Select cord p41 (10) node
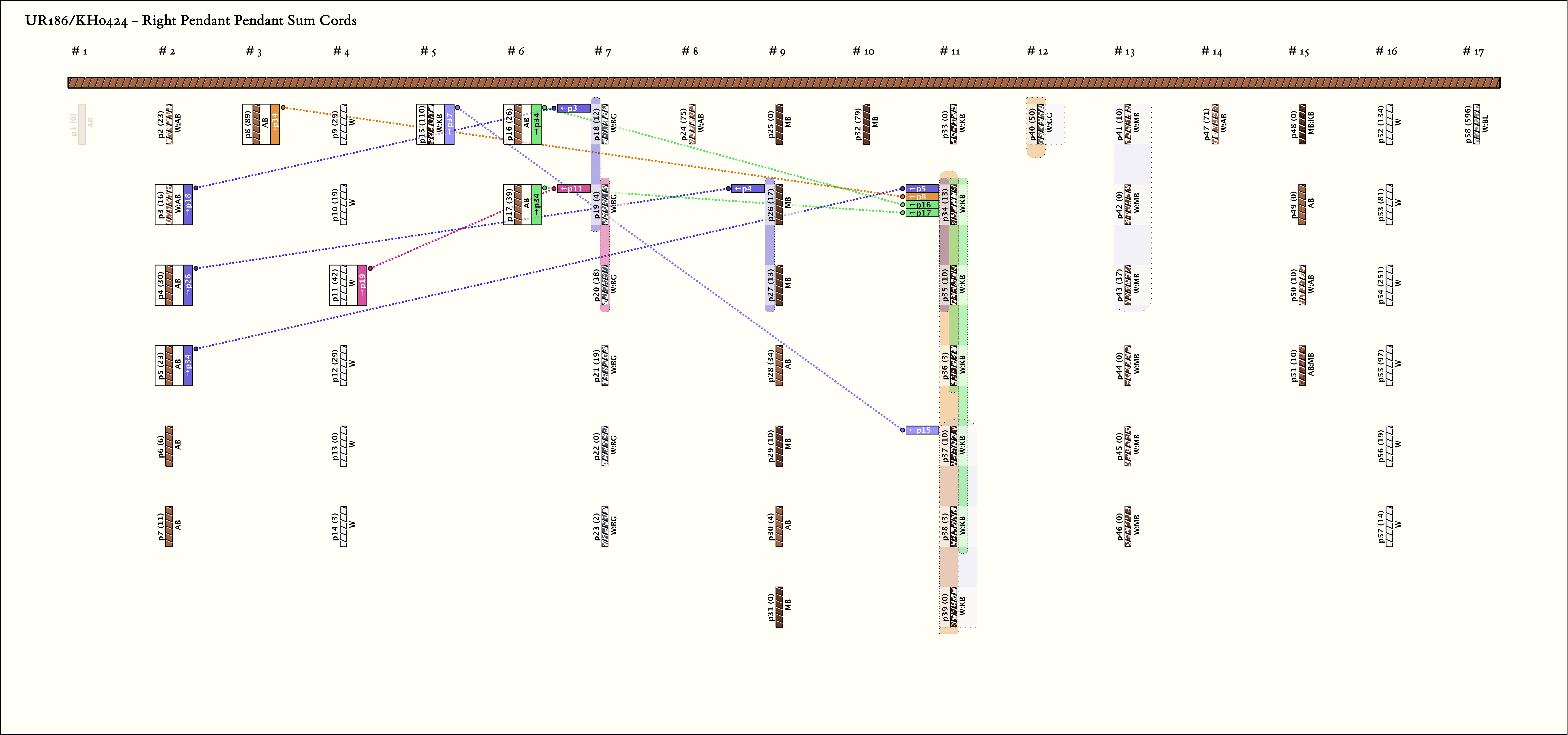The image size is (1568, 735). click(x=1128, y=124)
